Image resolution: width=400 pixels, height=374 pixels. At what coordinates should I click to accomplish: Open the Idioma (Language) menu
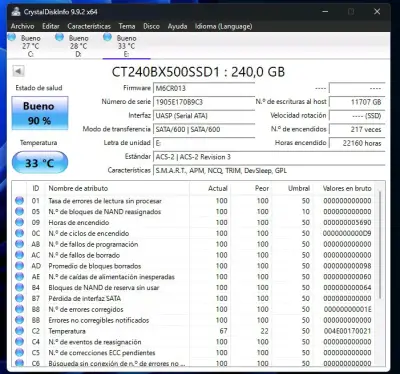[x=223, y=26]
